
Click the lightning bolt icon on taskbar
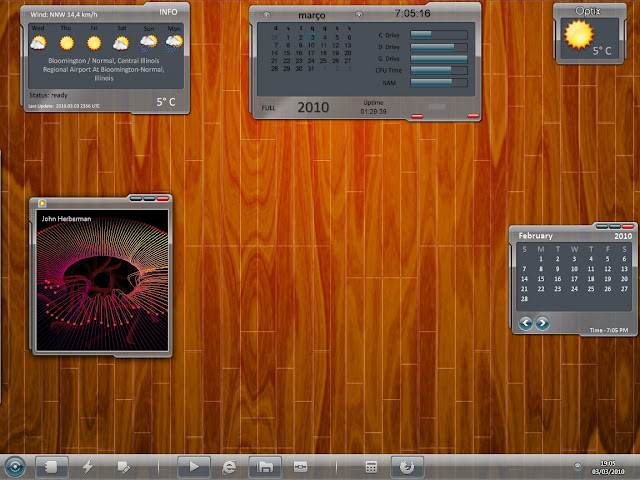pyautogui.click(x=88, y=466)
